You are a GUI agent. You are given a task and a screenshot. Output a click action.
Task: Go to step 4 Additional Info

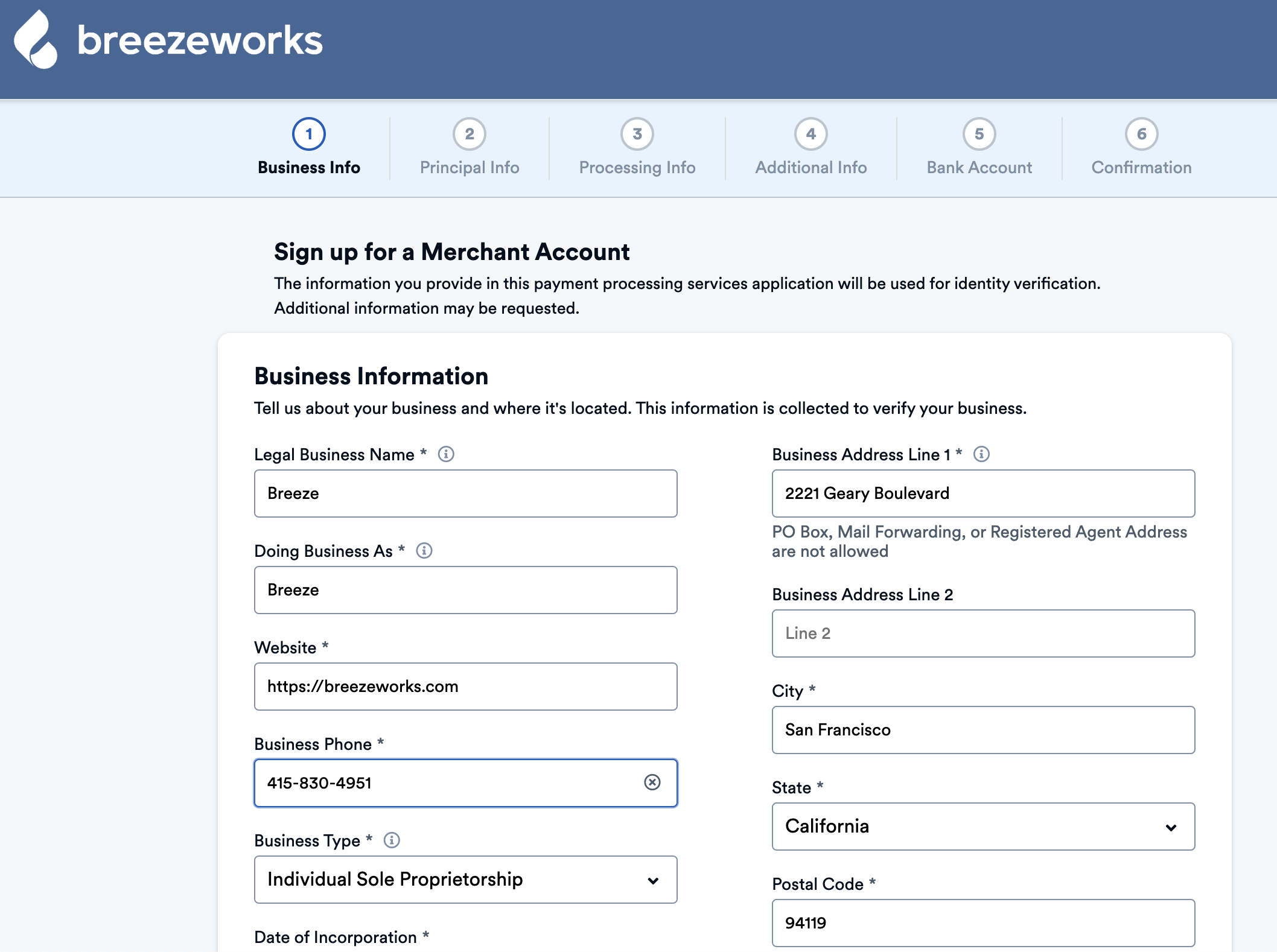[811, 148]
